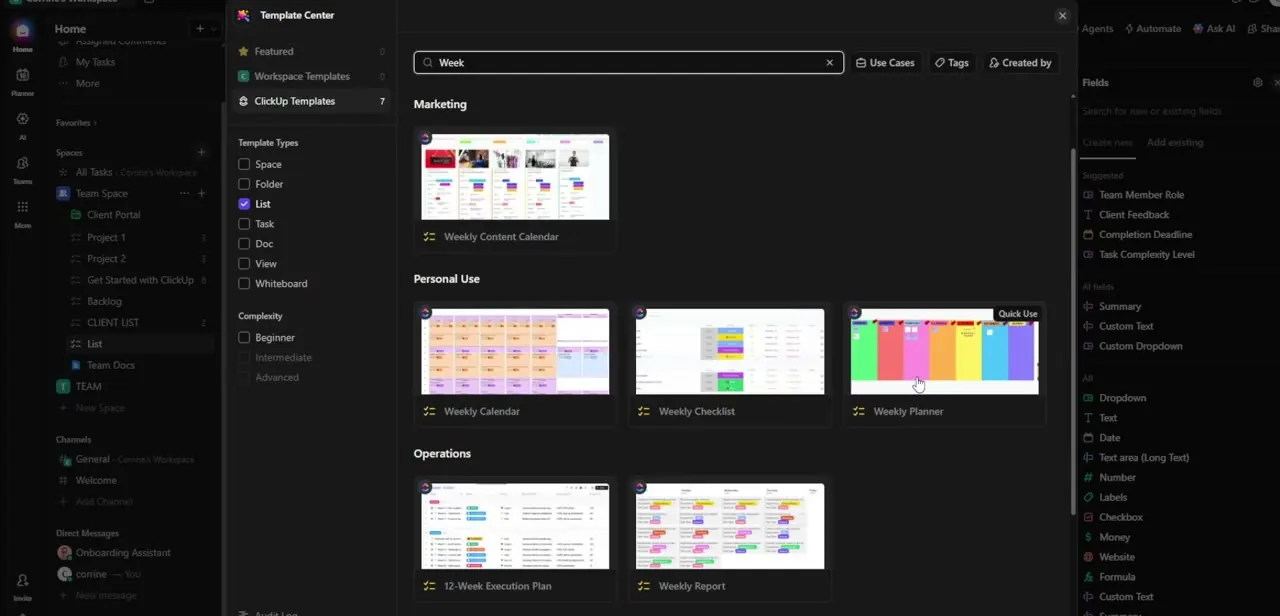Switch to Add existing tab
The image size is (1280, 616).
coord(1175,143)
